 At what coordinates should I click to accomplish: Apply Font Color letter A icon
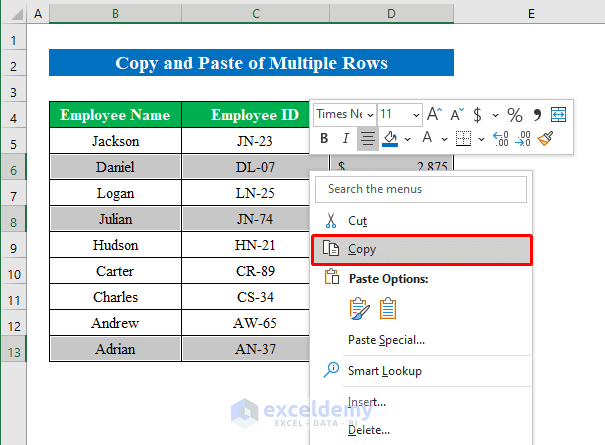(x=427, y=137)
